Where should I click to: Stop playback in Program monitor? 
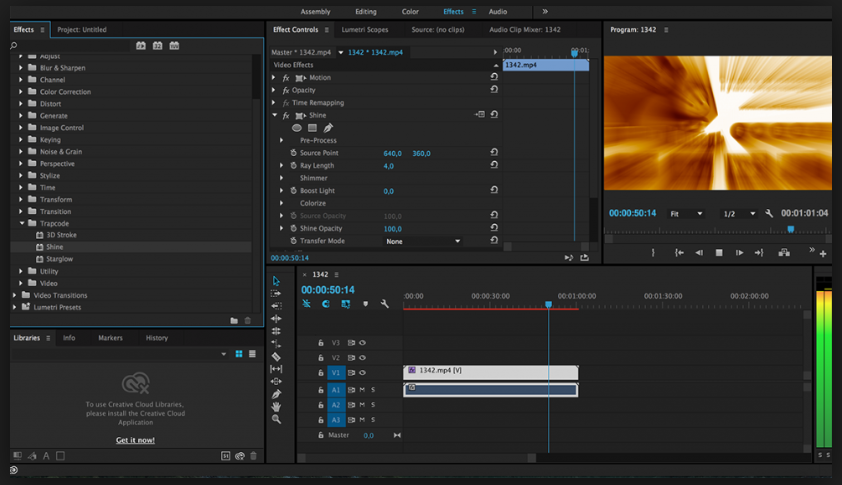point(718,252)
